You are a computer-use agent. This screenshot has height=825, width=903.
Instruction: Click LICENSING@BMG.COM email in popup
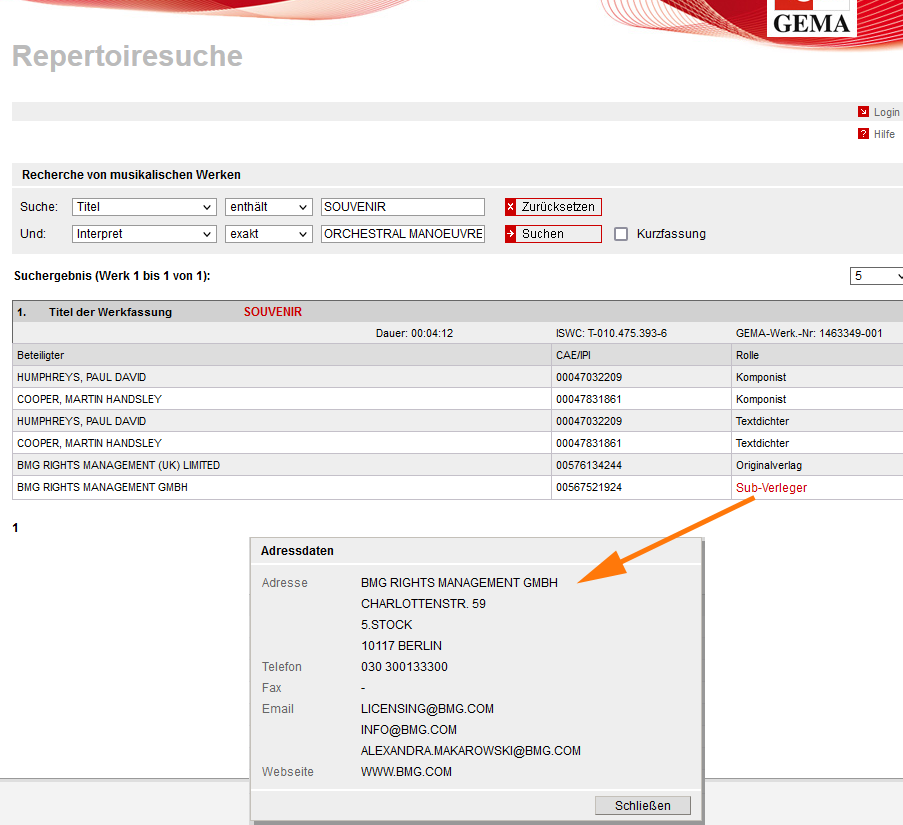[427, 709]
